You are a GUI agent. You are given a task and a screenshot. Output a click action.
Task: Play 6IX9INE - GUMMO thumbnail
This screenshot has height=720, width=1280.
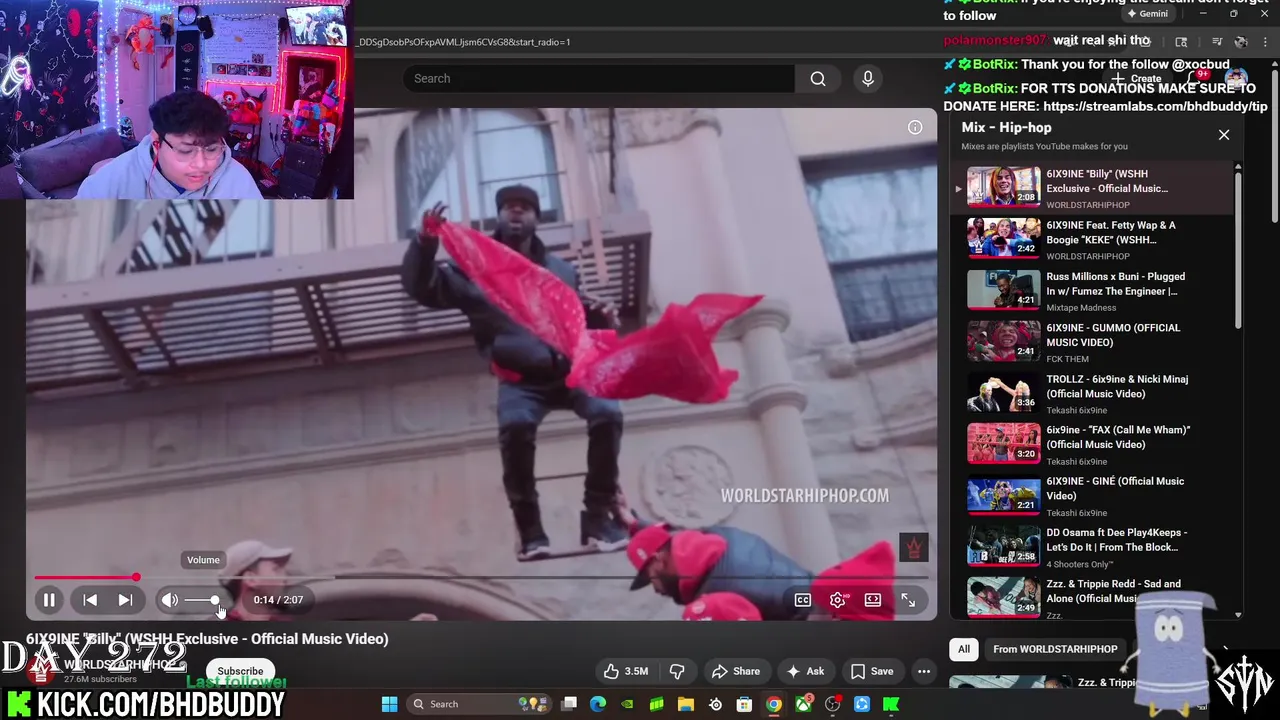pos(1003,340)
